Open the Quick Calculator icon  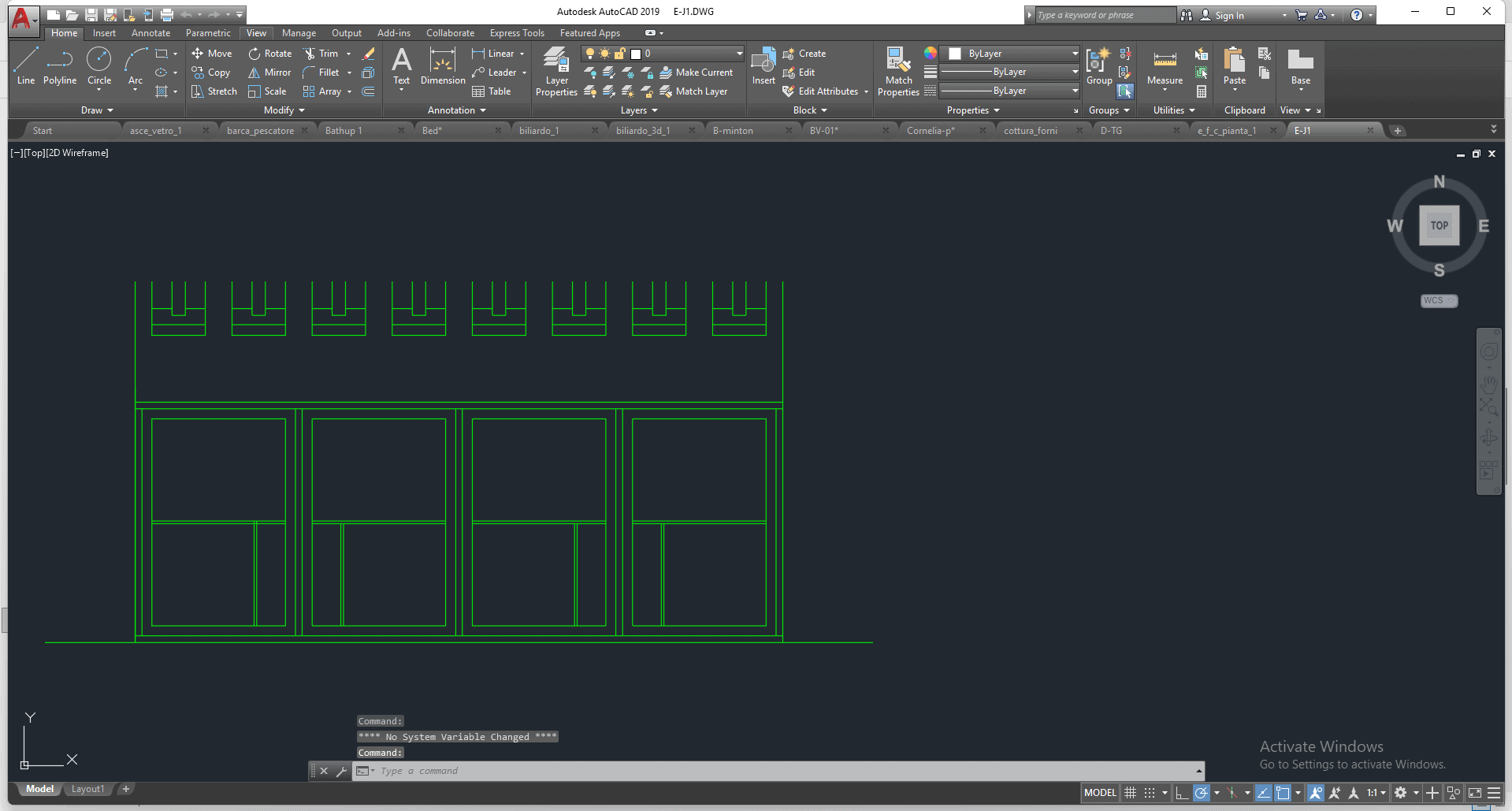[x=1202, y=91]
